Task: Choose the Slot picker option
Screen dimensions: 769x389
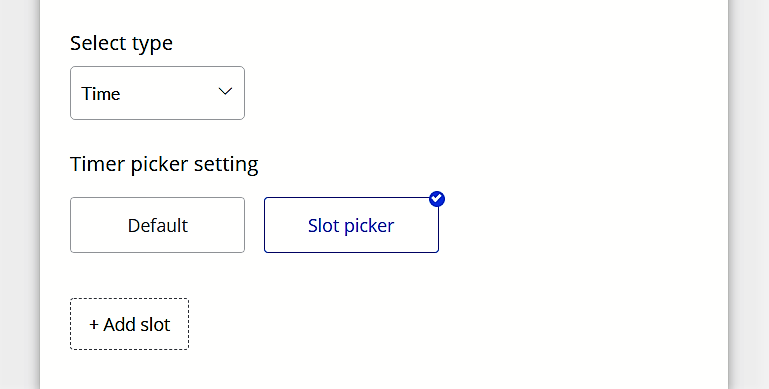Action: (351, 225)
